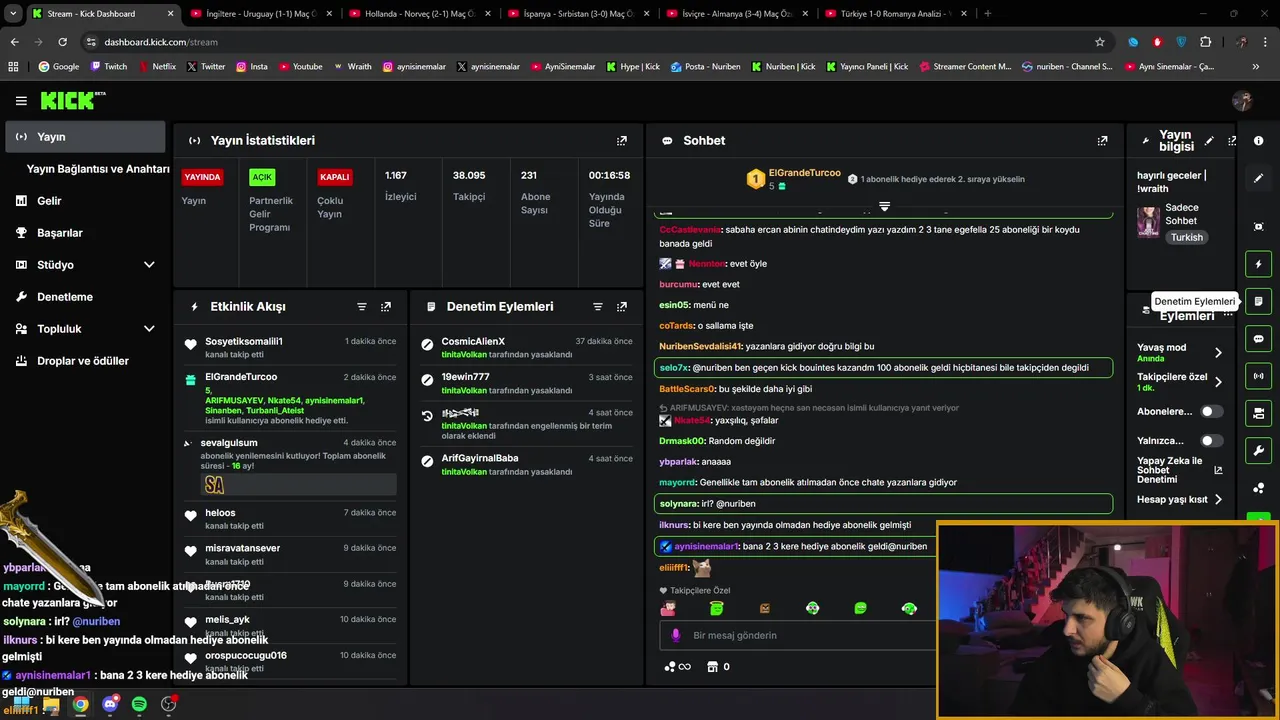
Task: Open the Twitch bookmark
Action: [109, 67]
